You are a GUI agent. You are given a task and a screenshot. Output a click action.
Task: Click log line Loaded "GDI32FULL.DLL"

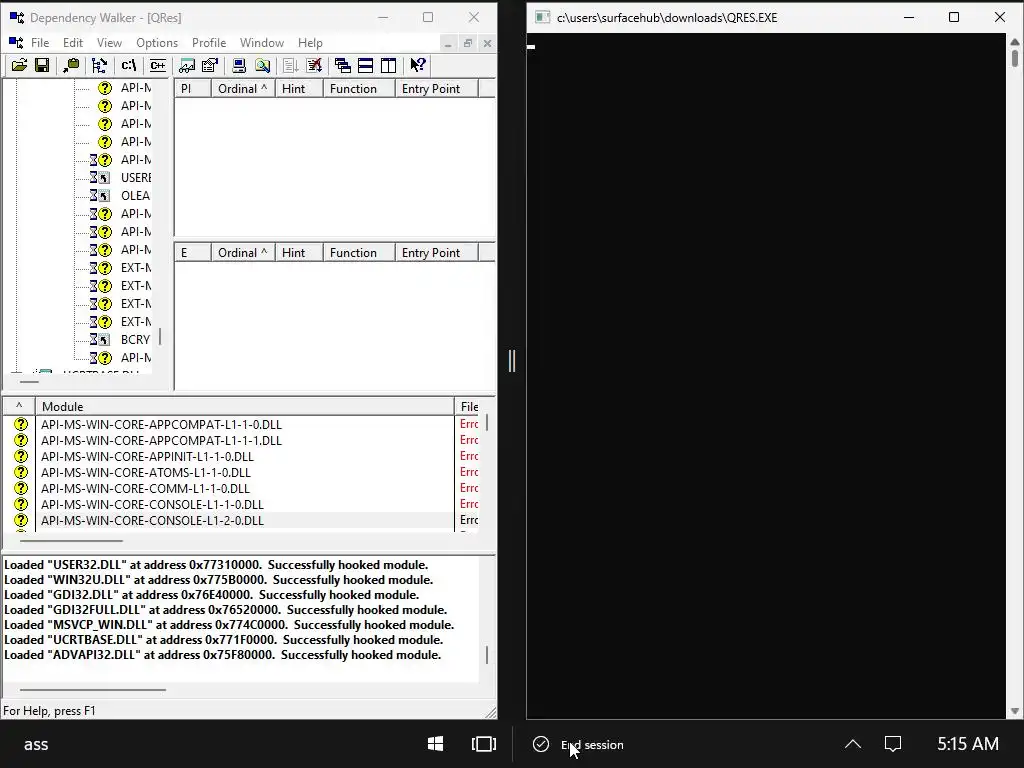pos(226,610)
